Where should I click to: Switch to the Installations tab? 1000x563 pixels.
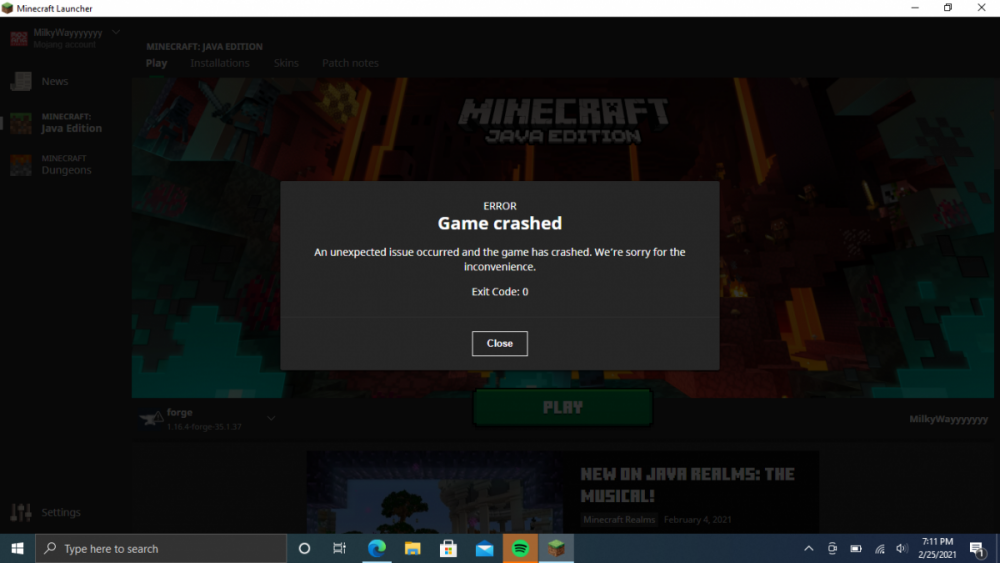[x=219, y=63]
